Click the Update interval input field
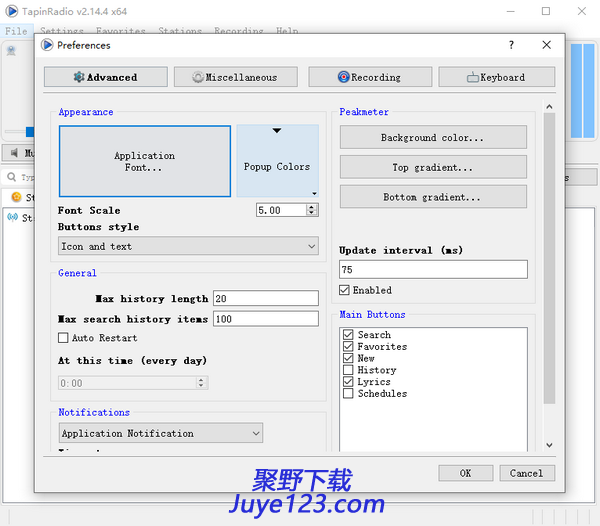Screen dimensions: 600x526 tap(433, 269)
